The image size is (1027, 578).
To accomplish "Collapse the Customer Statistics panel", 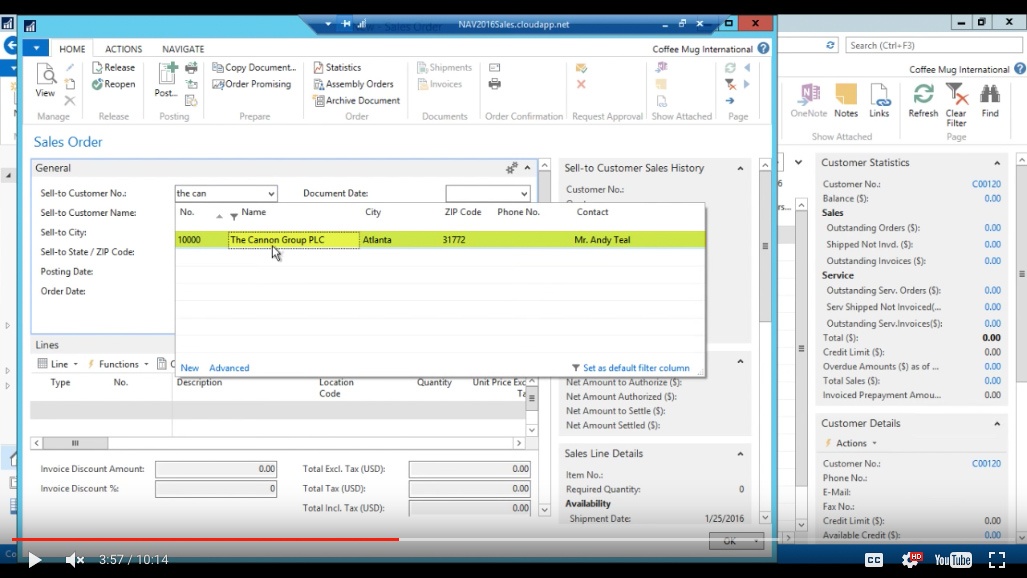I will [x=997, y=163].
